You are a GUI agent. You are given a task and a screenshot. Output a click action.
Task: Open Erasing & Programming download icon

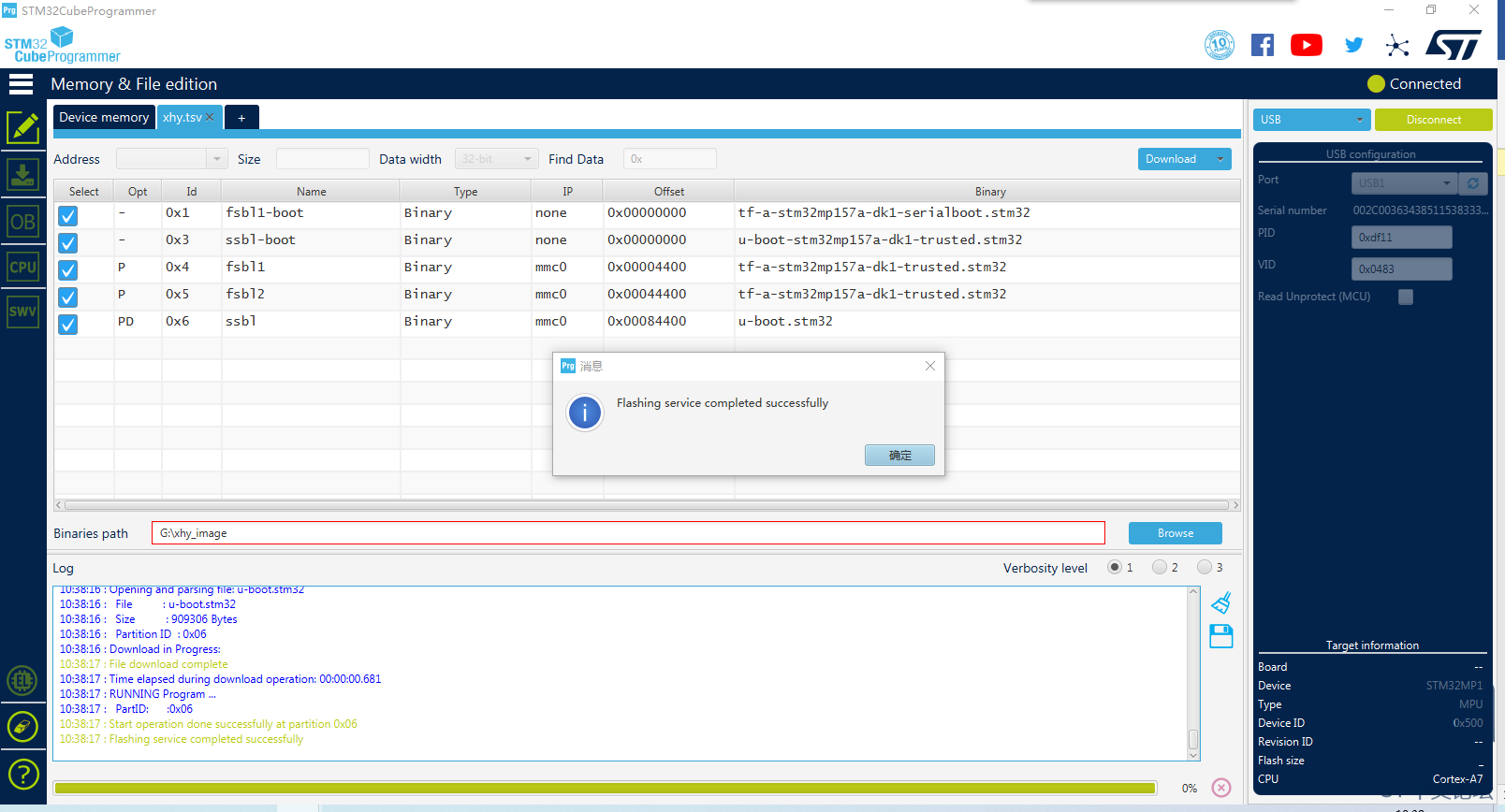pos(22,174)
